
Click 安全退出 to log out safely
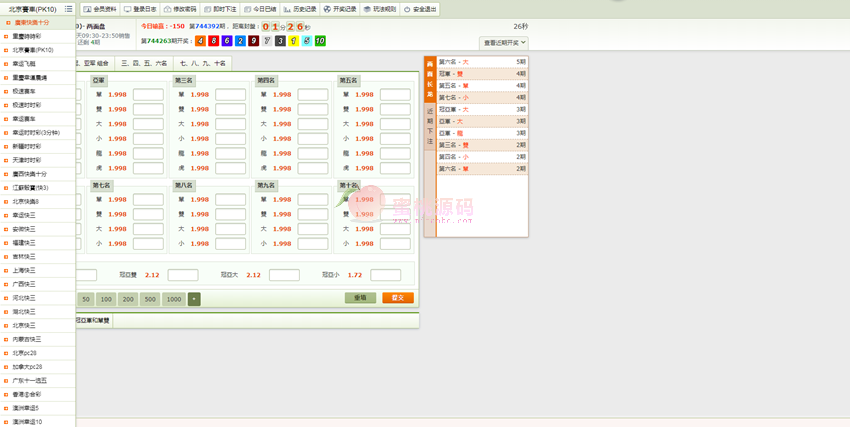click(x=420, y=8)
